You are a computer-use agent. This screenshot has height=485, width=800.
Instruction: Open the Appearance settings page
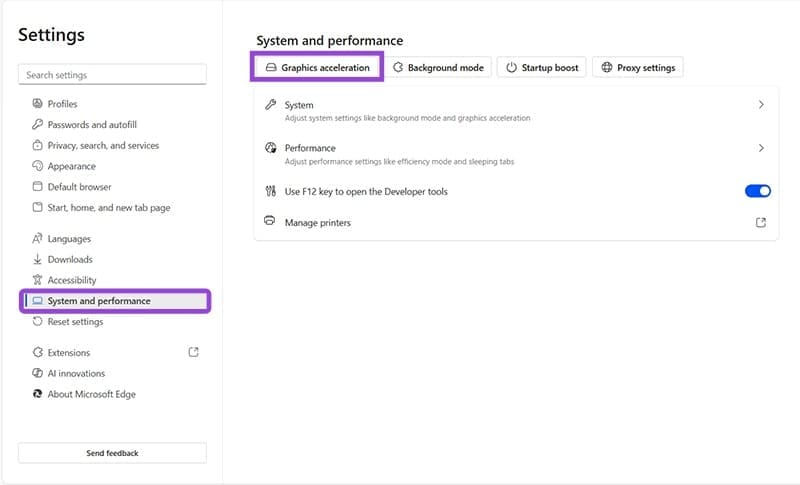pos(71,167)
